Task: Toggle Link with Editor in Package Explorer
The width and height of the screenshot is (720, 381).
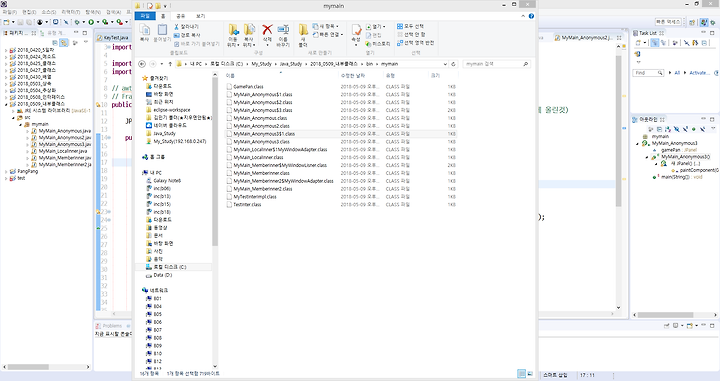Action: pos(64,43)
